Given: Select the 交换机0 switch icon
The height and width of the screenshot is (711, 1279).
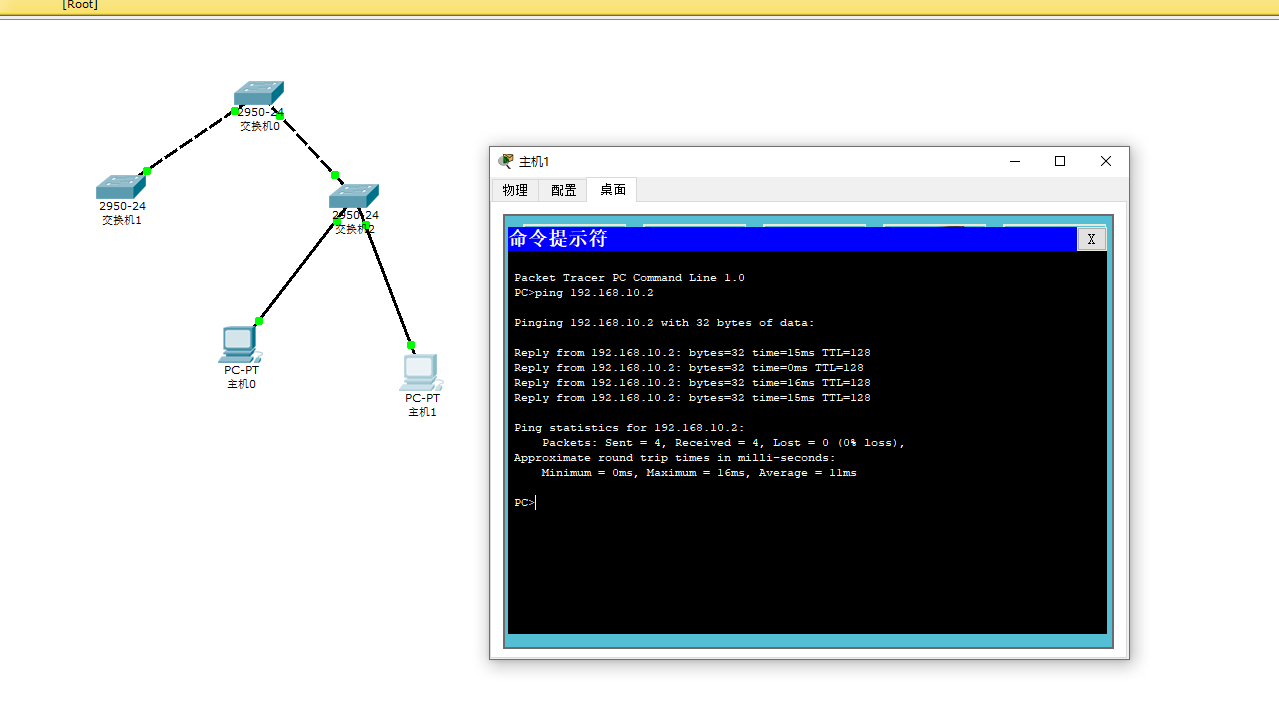Looking at the screenshot, I should [x=259, y=93].
